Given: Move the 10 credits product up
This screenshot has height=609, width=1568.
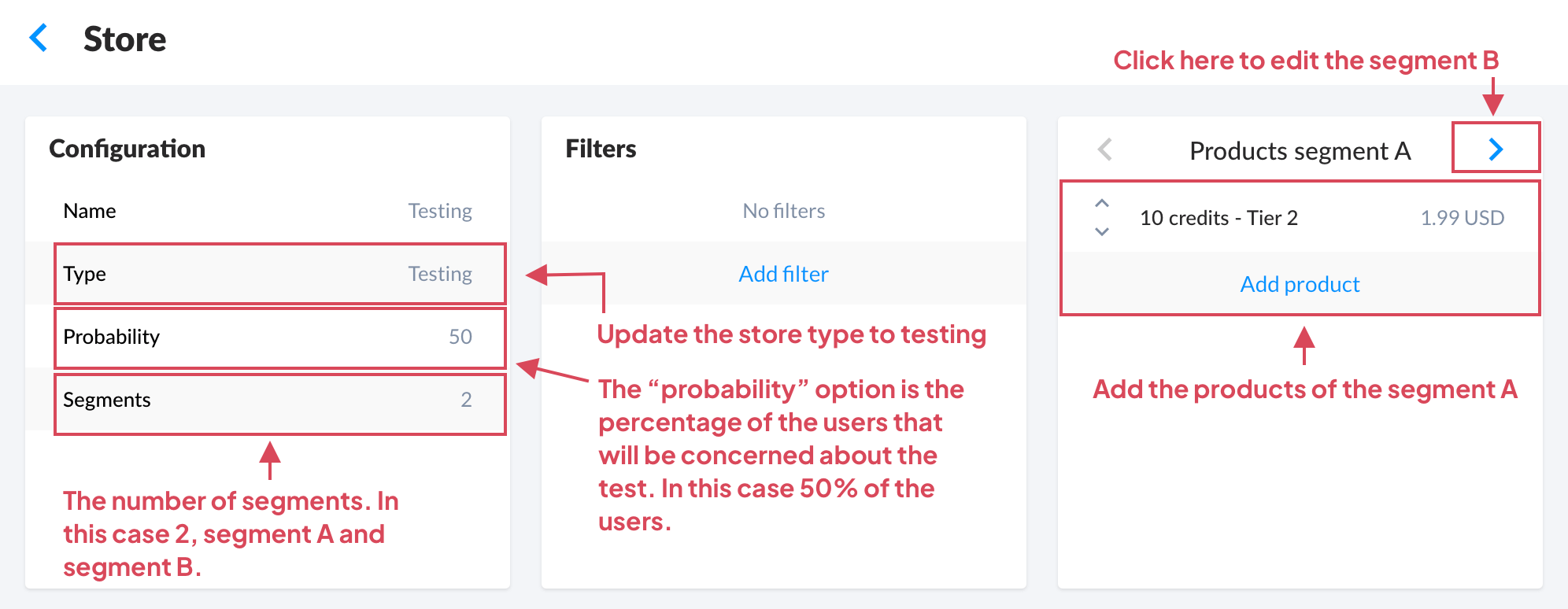Looking at the screenshot, I should pos(1102,204).
